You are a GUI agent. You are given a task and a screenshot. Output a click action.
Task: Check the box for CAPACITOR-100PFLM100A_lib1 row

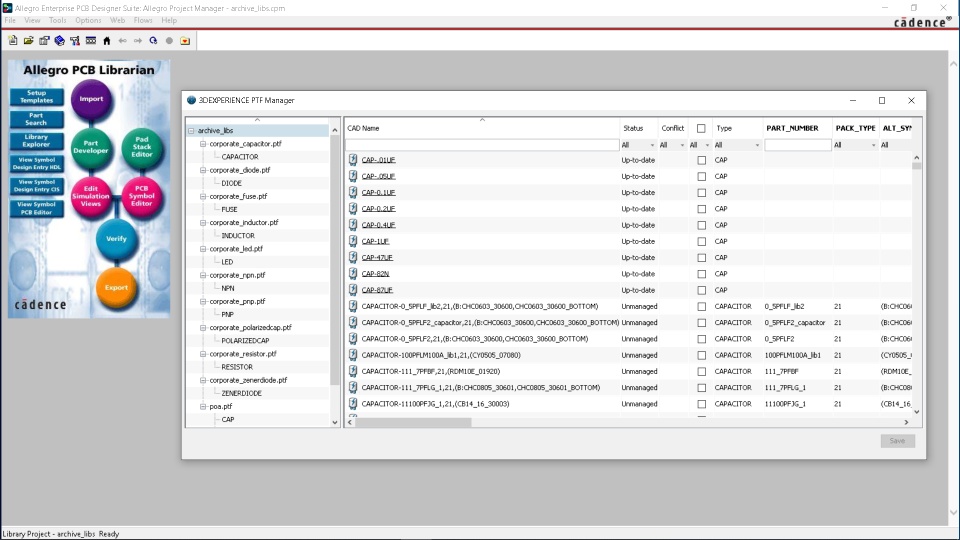(x=702, y=355)
